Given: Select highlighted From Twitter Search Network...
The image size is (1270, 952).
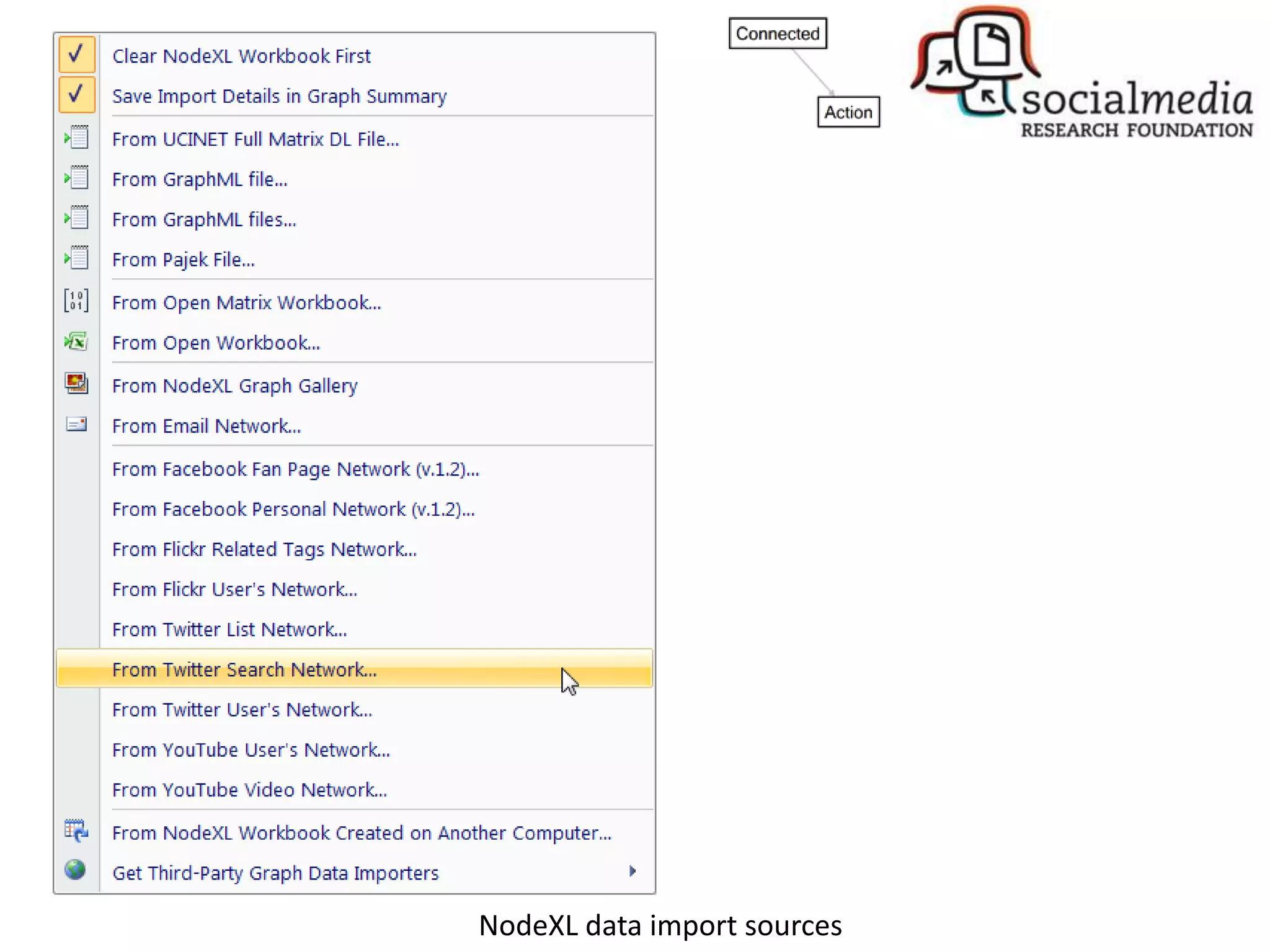Looking at the screenshot, I should [x=354, y=669].
